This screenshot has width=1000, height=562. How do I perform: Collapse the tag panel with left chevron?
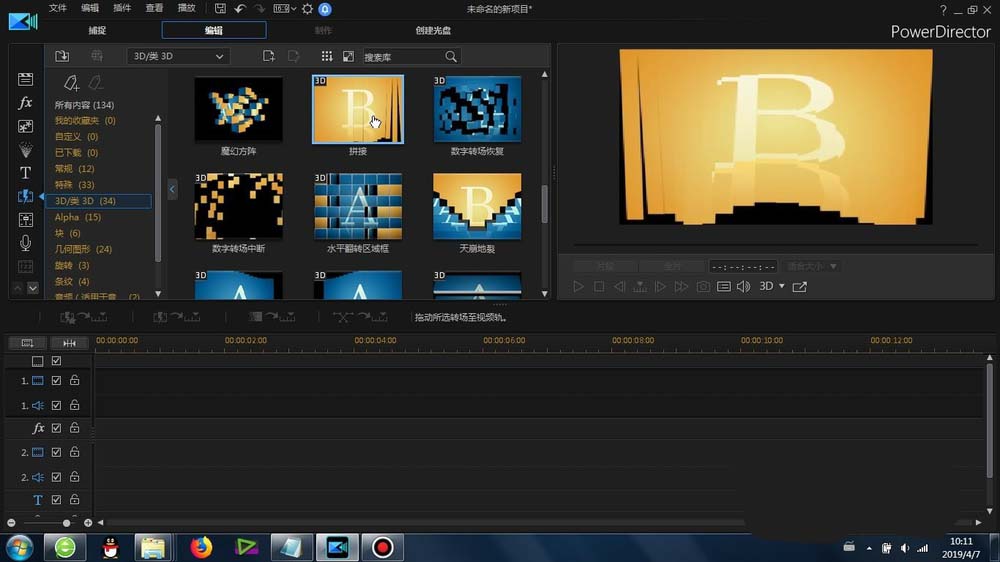(x=172, y=189)
